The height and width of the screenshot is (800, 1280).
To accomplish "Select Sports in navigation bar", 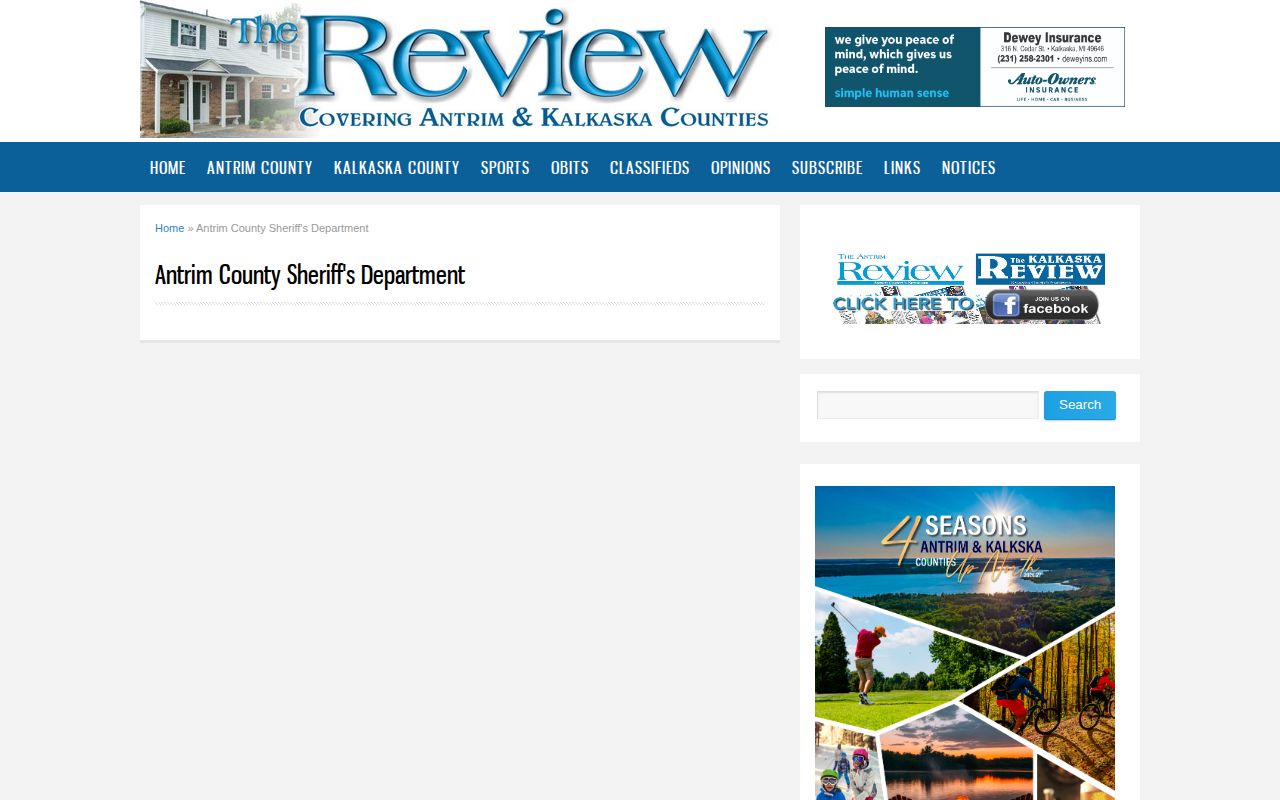I will (505, 167).
